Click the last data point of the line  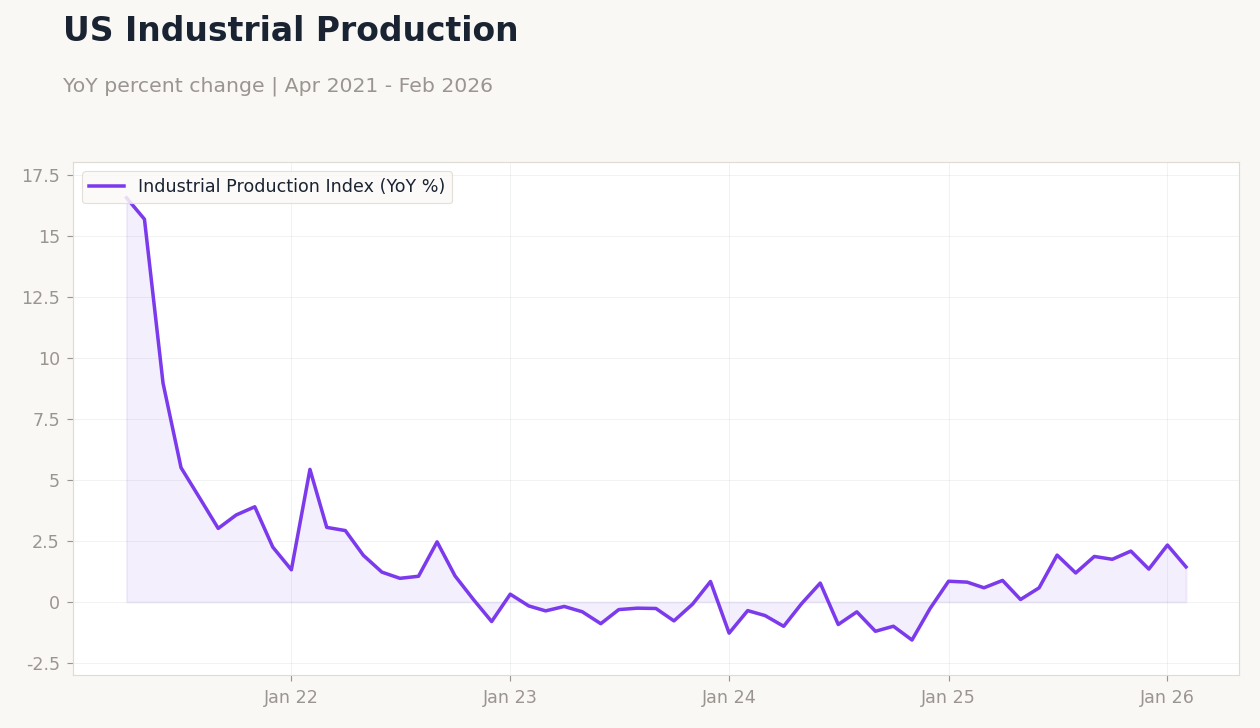point(1186,567)
